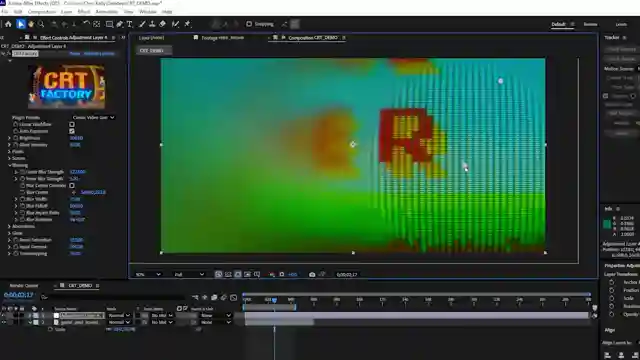Click the CRT Factory logo thumbnail
640x360 pixels.
point(67,87)
